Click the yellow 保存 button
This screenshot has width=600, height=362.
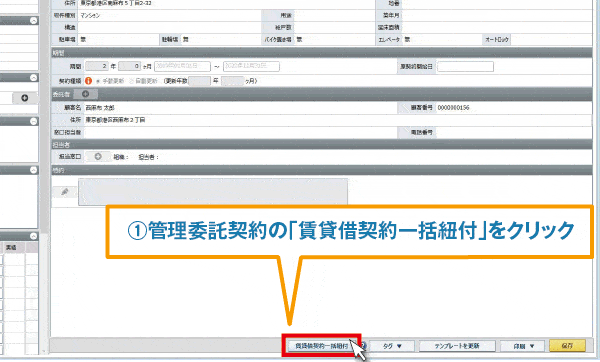coord(567,346)
